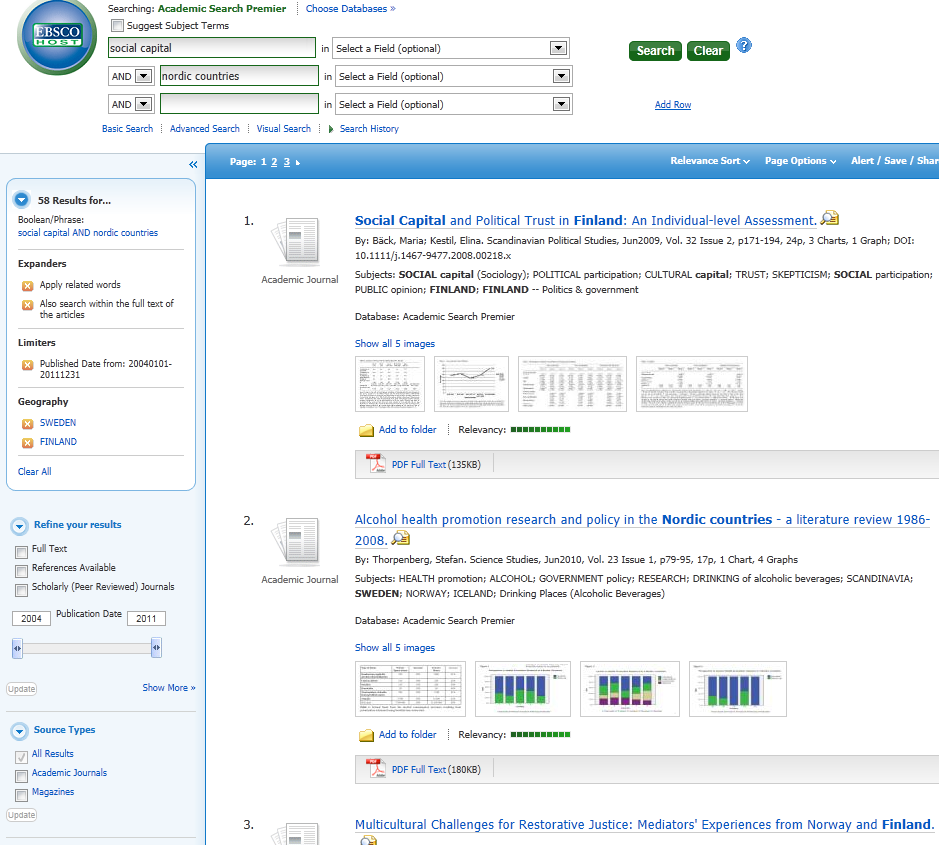Image resolution: width=939 pixels, height=845 pixels.
Task: Open the second row's AND operator dropdown
Action: [x=144, y=76]
